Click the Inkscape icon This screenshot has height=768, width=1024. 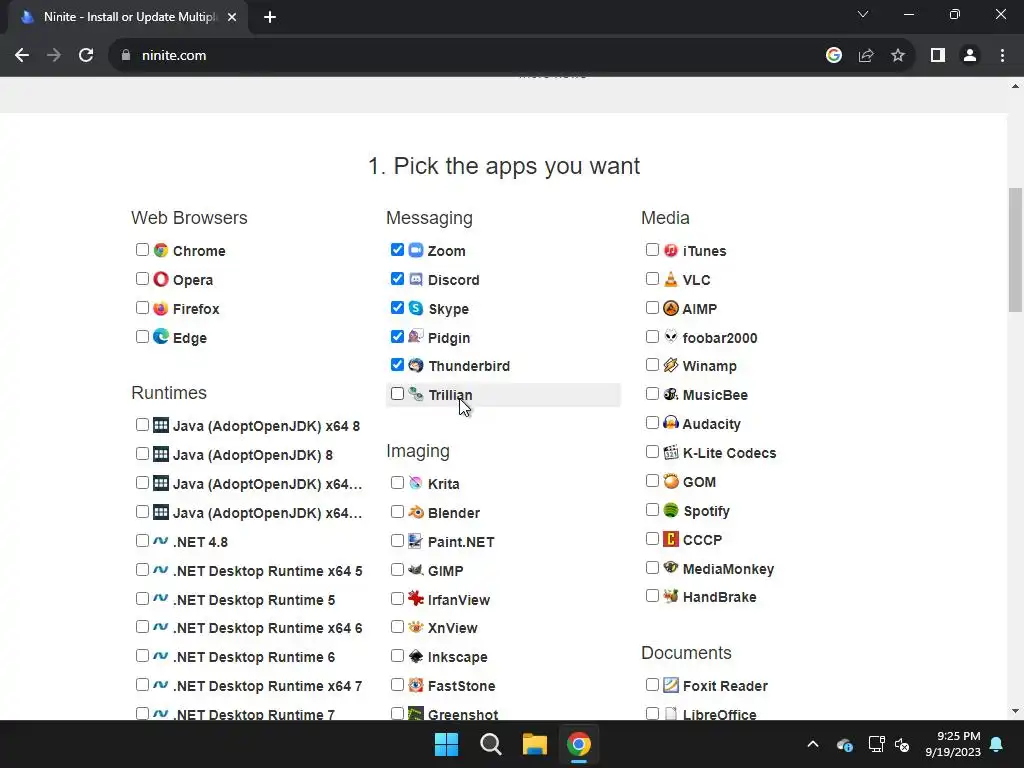416,656
